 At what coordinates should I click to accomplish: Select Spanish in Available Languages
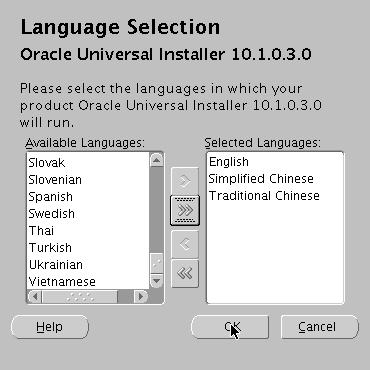coord(88,197)
